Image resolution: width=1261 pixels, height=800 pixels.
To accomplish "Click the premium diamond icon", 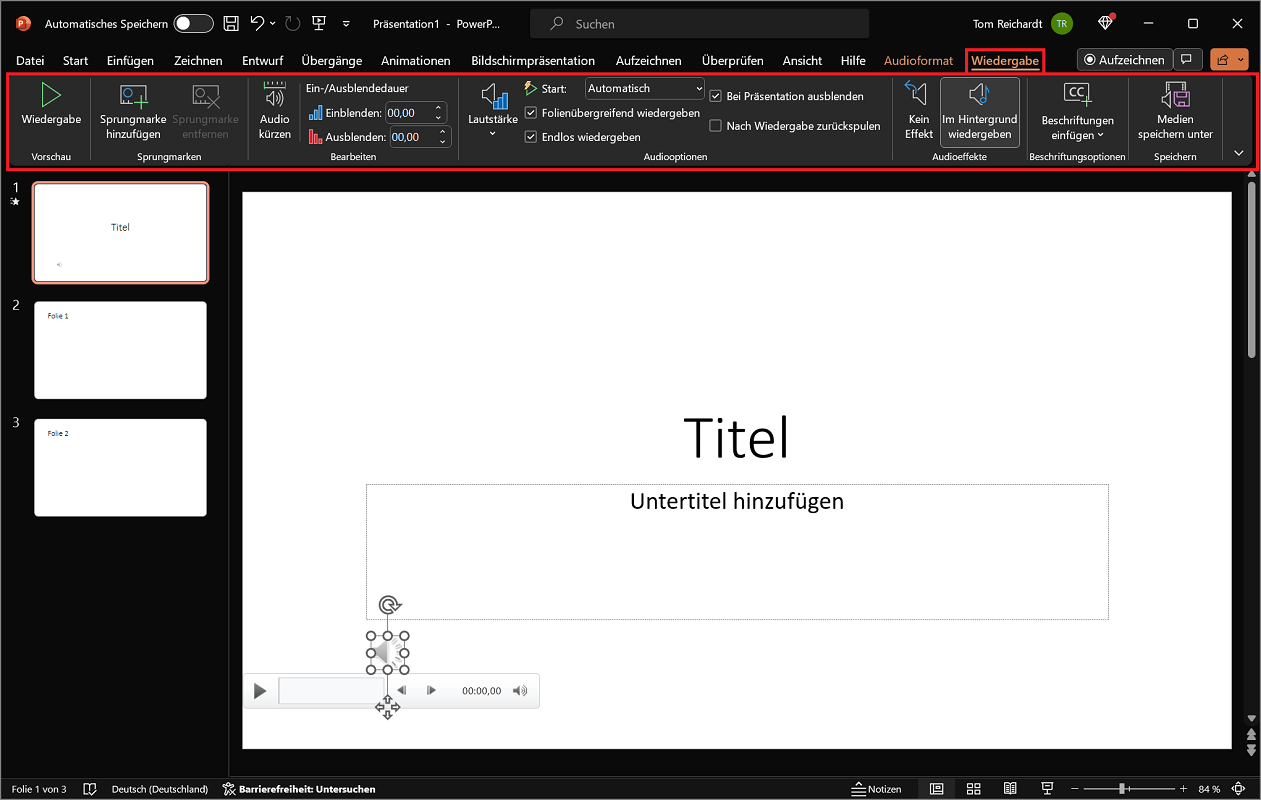I will [1105, 23].
